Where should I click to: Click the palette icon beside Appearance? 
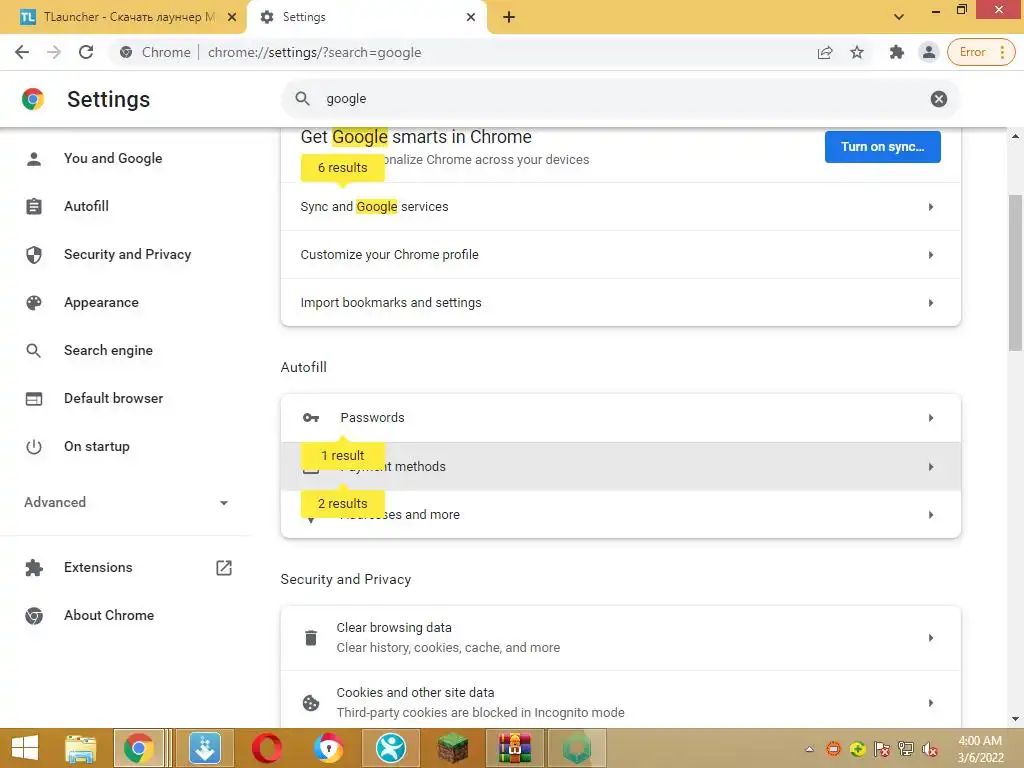tap(34, 302)
